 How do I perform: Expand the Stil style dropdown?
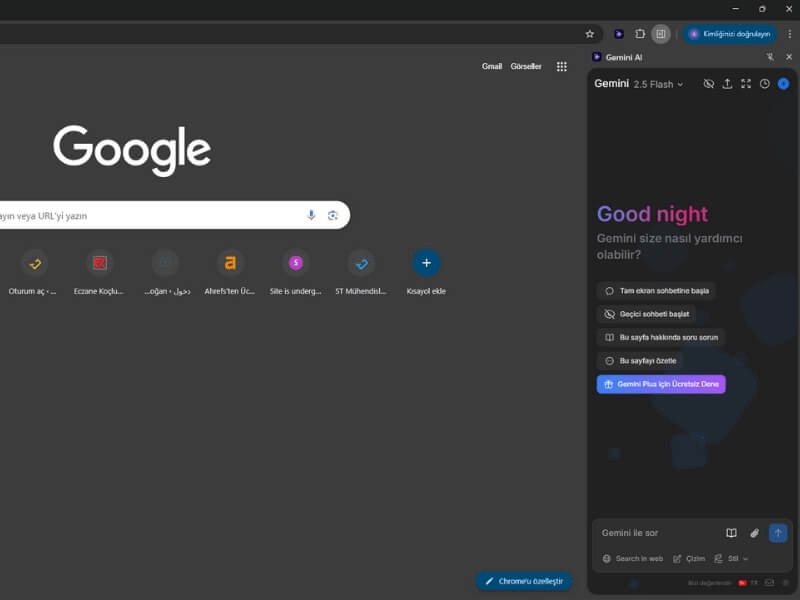(x=735, y=558)
